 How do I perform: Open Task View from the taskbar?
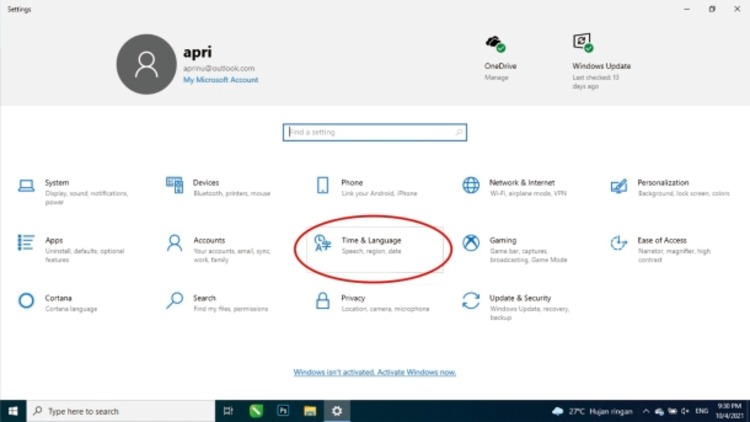click(x=228, y=411)
